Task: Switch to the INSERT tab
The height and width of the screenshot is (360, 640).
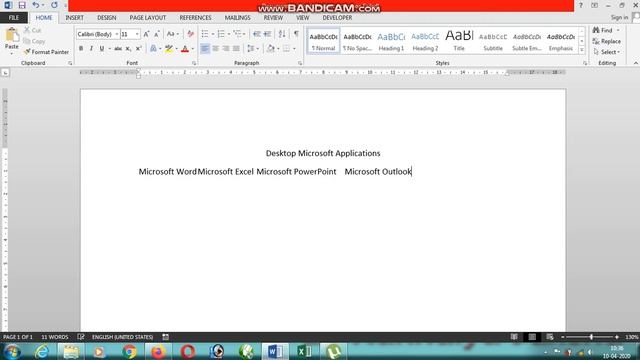Action: [x=74, y=18]
